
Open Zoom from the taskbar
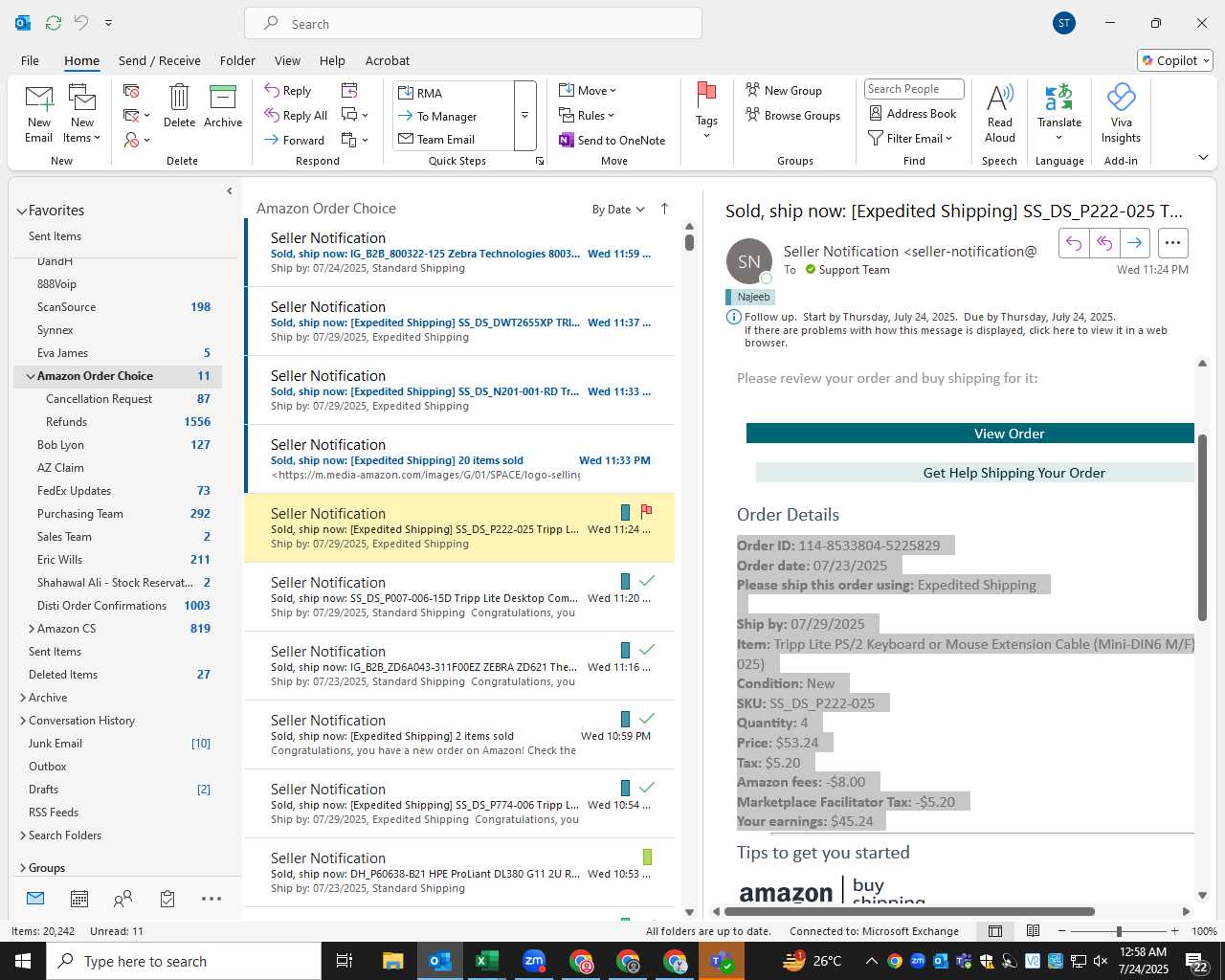point(533,961)
